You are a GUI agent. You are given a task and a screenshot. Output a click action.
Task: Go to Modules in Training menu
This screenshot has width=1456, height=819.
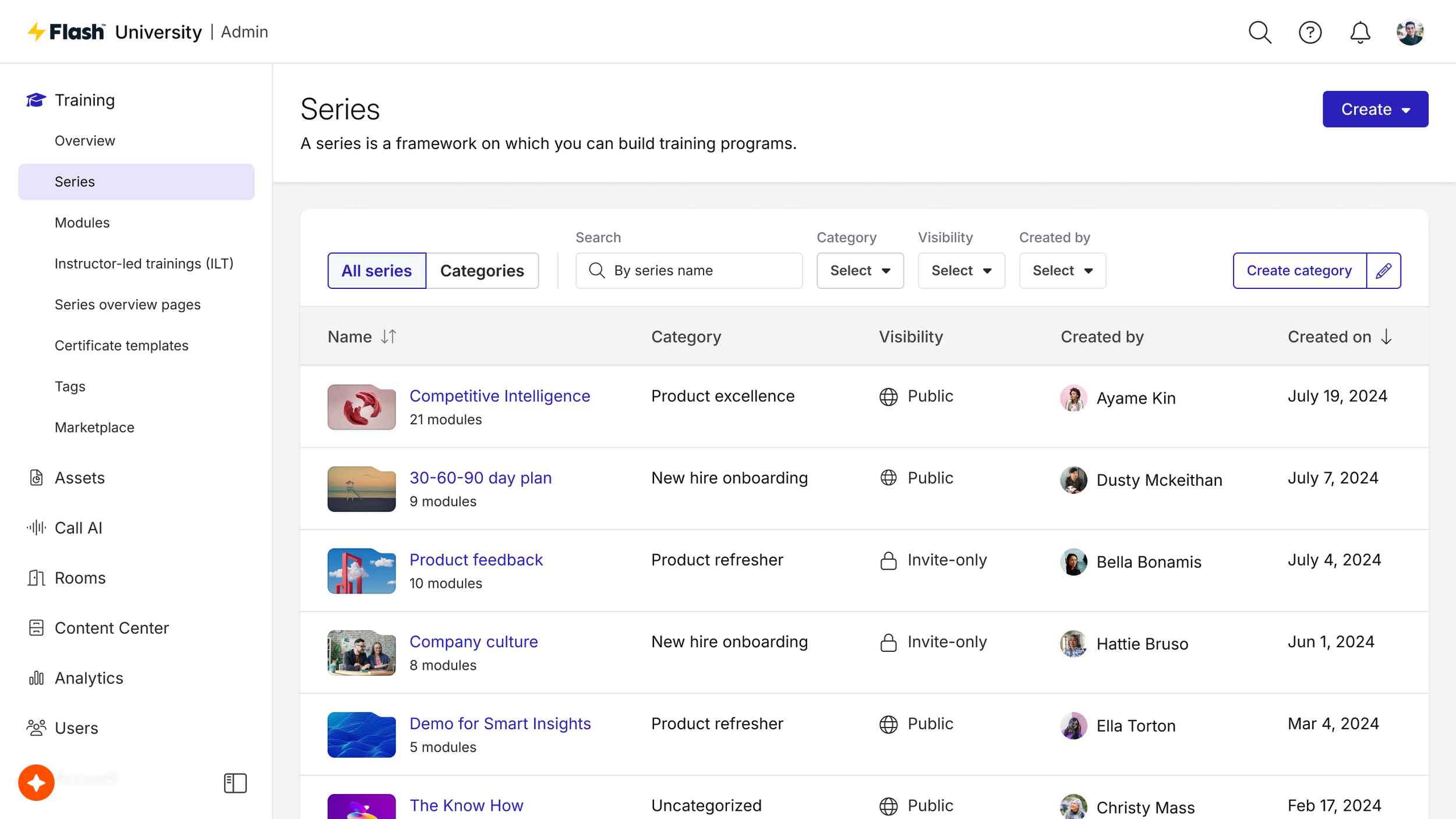(82, 223)
